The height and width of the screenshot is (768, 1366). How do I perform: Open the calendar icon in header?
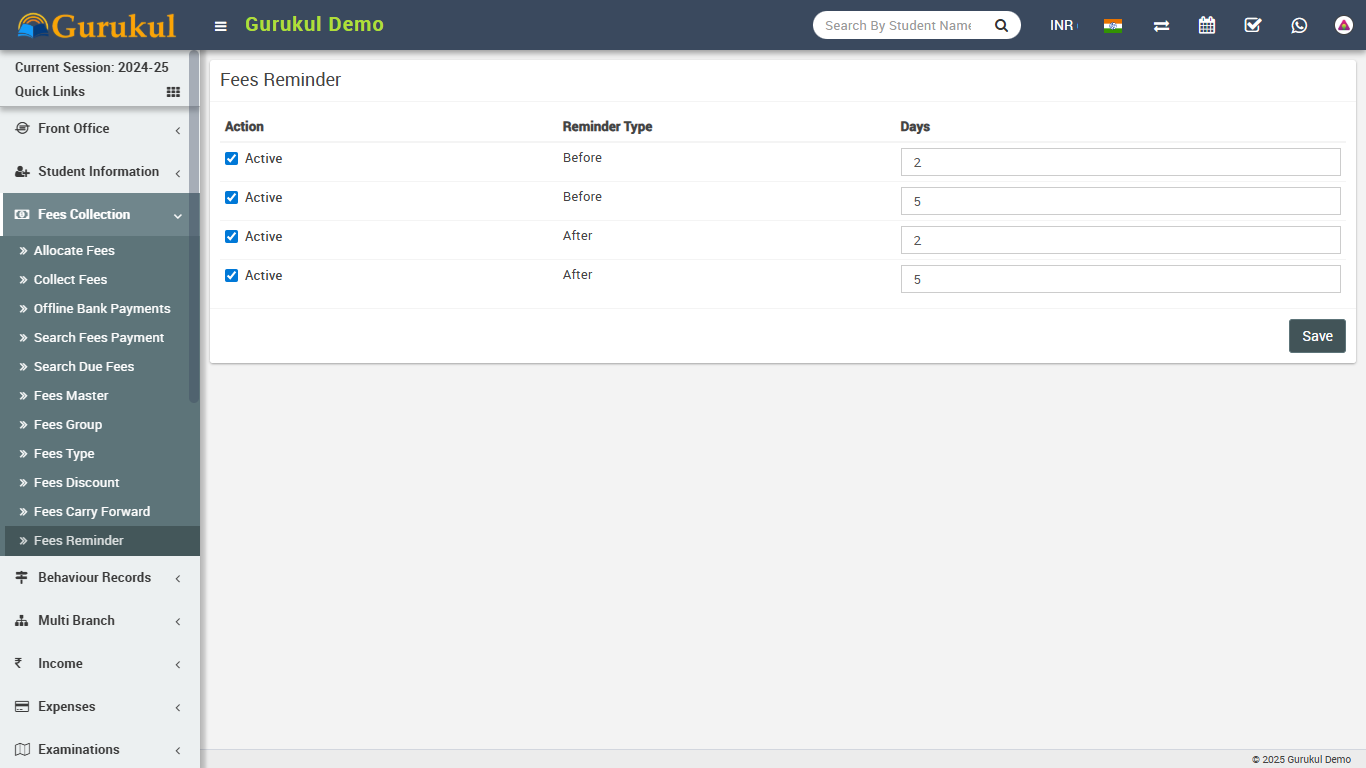pos(1207,25)
